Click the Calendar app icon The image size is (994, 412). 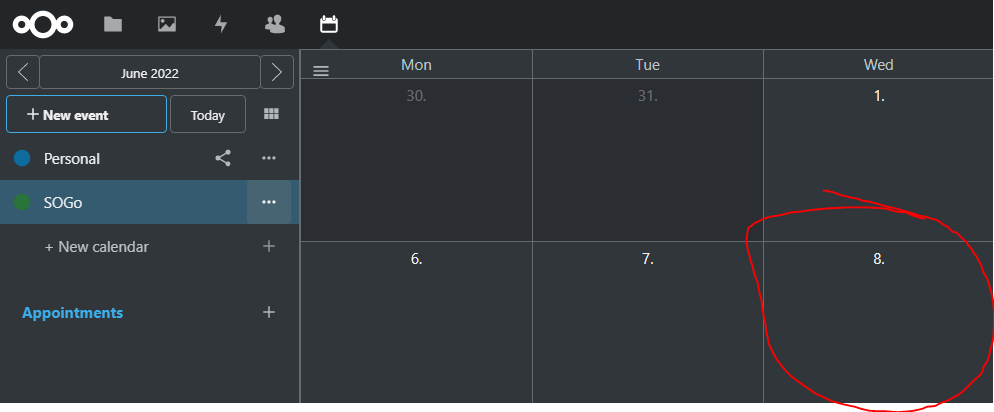click(x=328, y=24)
